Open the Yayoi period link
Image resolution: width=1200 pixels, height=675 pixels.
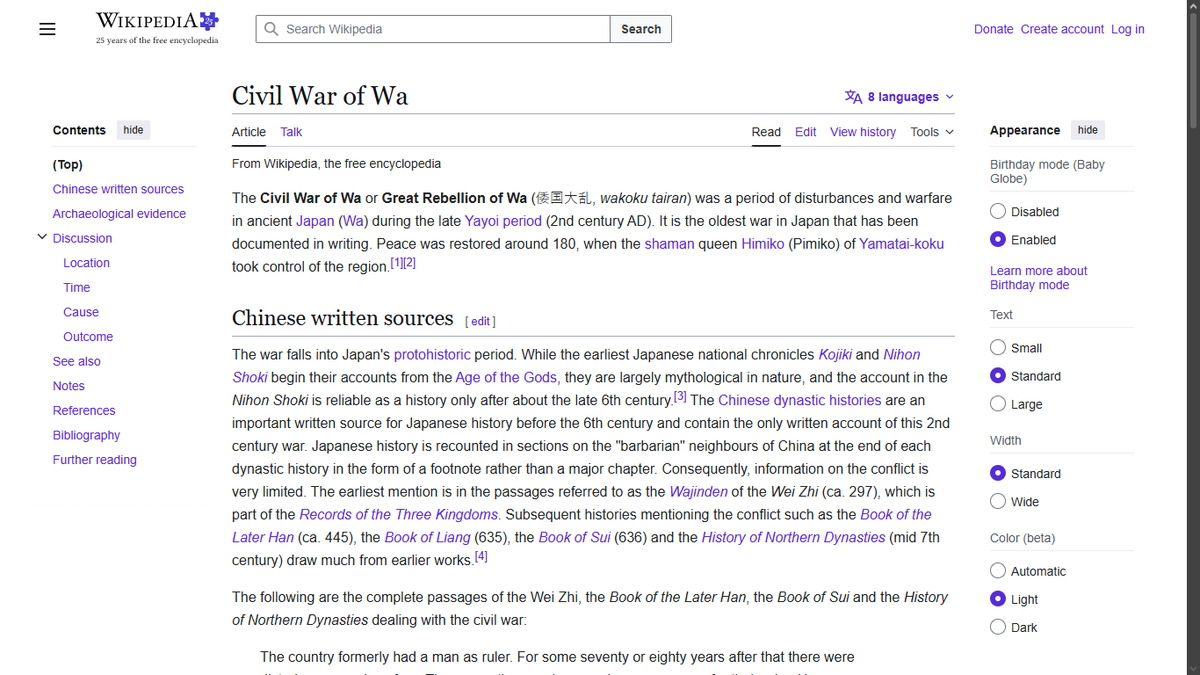[x=503, y=221]
